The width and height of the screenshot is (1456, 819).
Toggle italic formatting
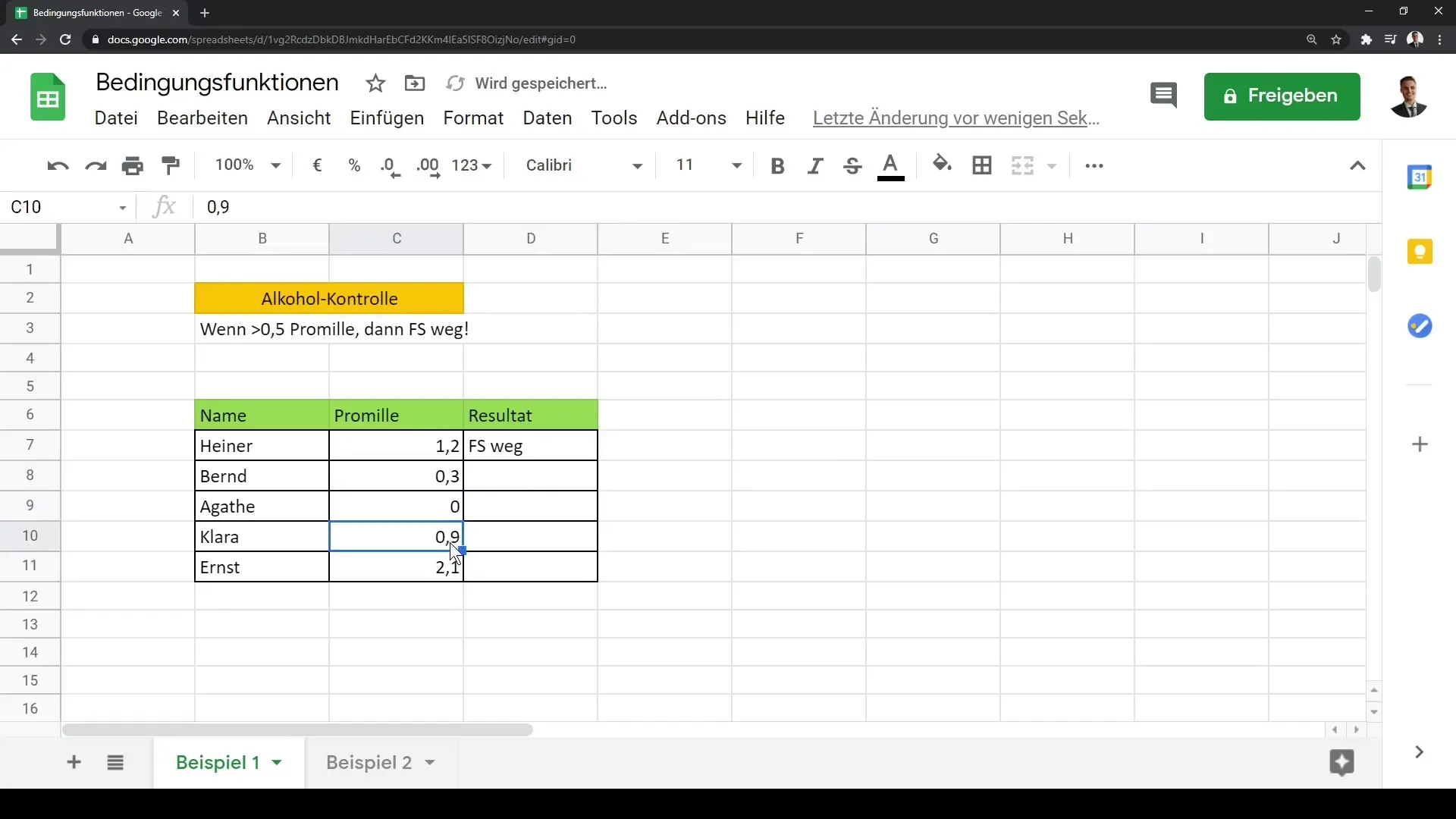(815, 166)
